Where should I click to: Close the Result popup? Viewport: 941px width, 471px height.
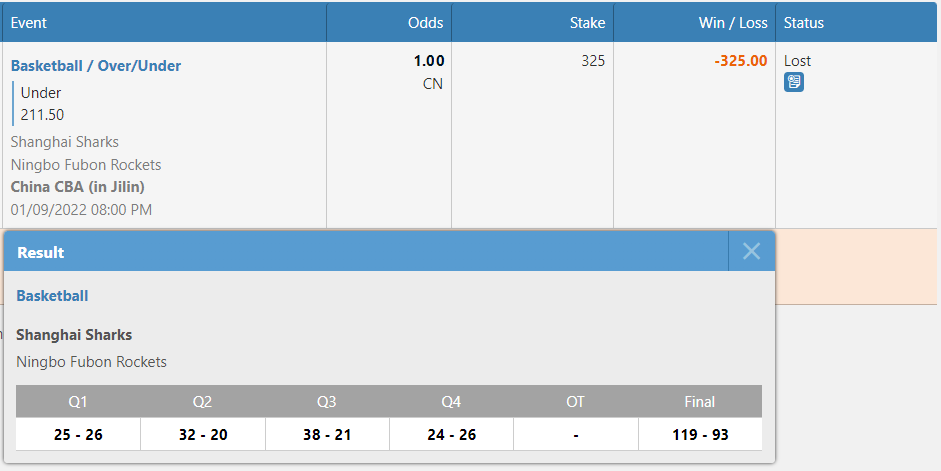pos(751,251)
